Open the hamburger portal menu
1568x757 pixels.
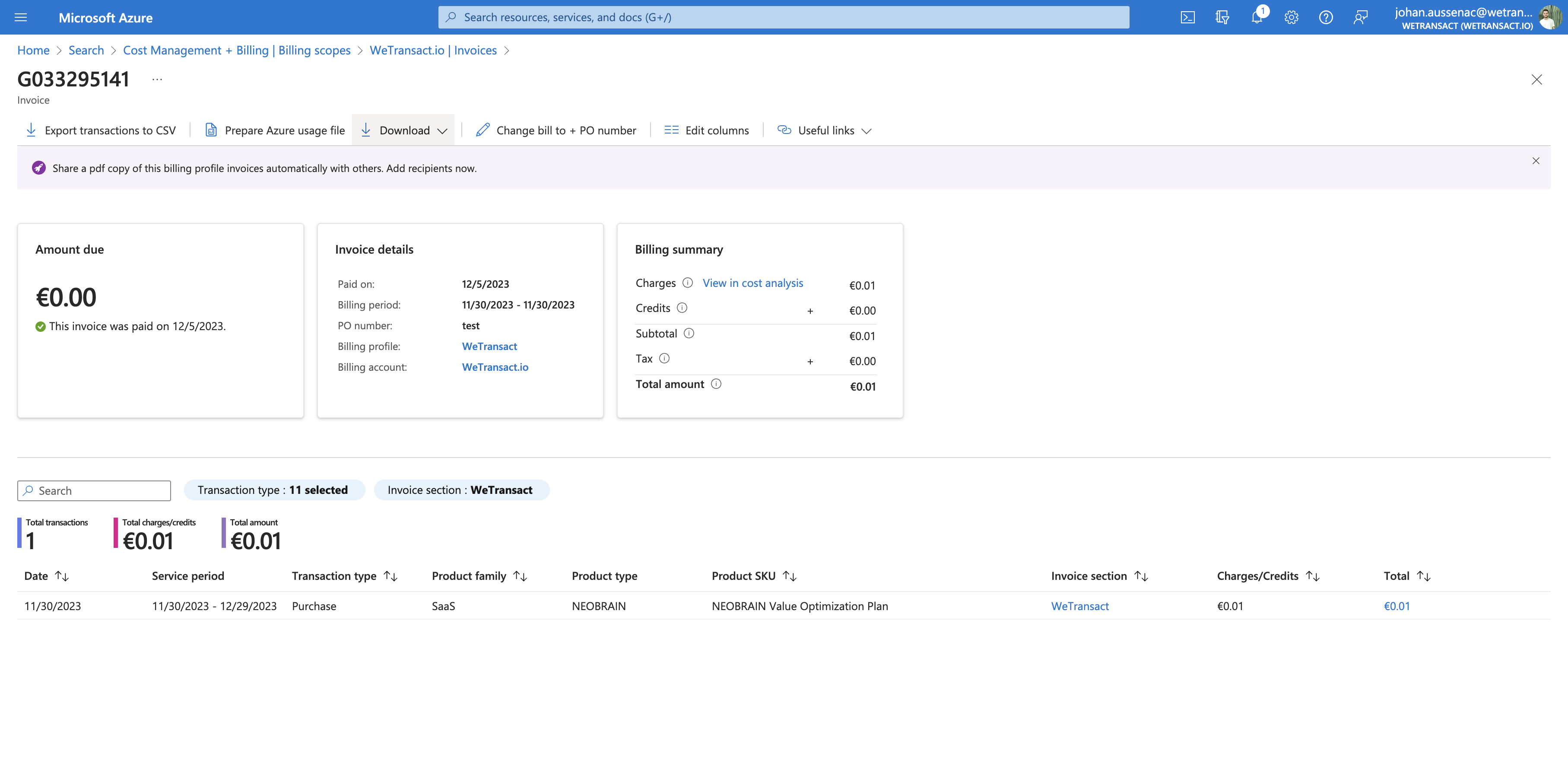[x=21, y=17]
